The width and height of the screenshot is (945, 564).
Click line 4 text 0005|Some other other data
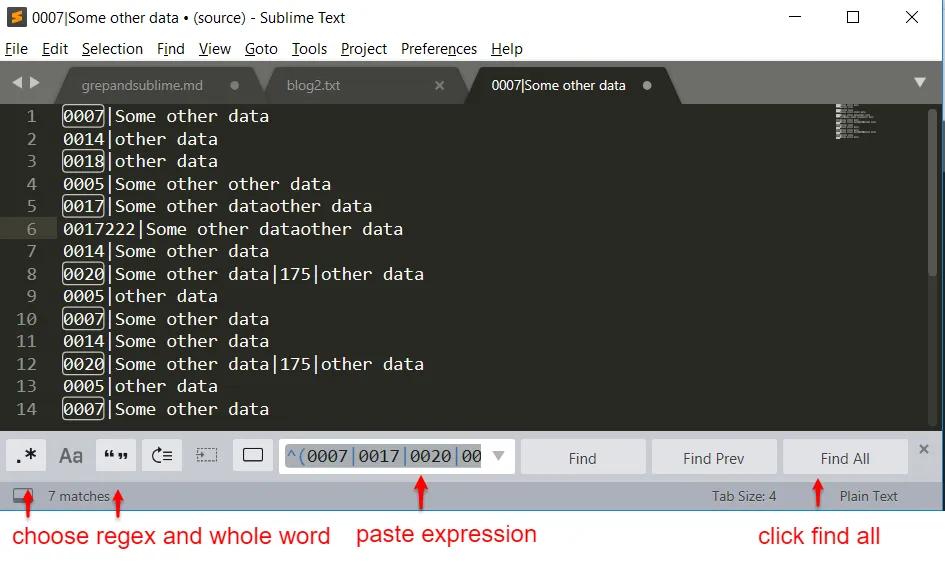pos(197,184)
